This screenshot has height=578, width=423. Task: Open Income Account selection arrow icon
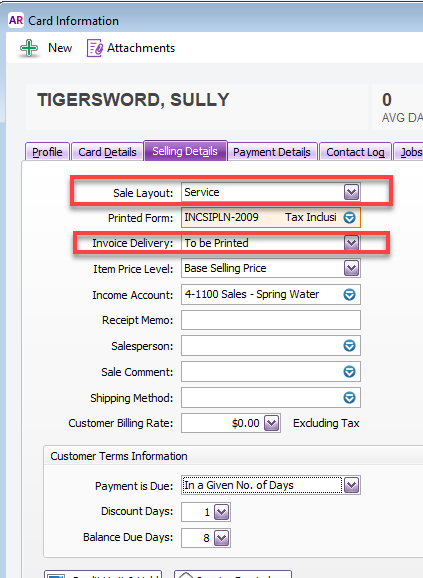pos(349,295)
